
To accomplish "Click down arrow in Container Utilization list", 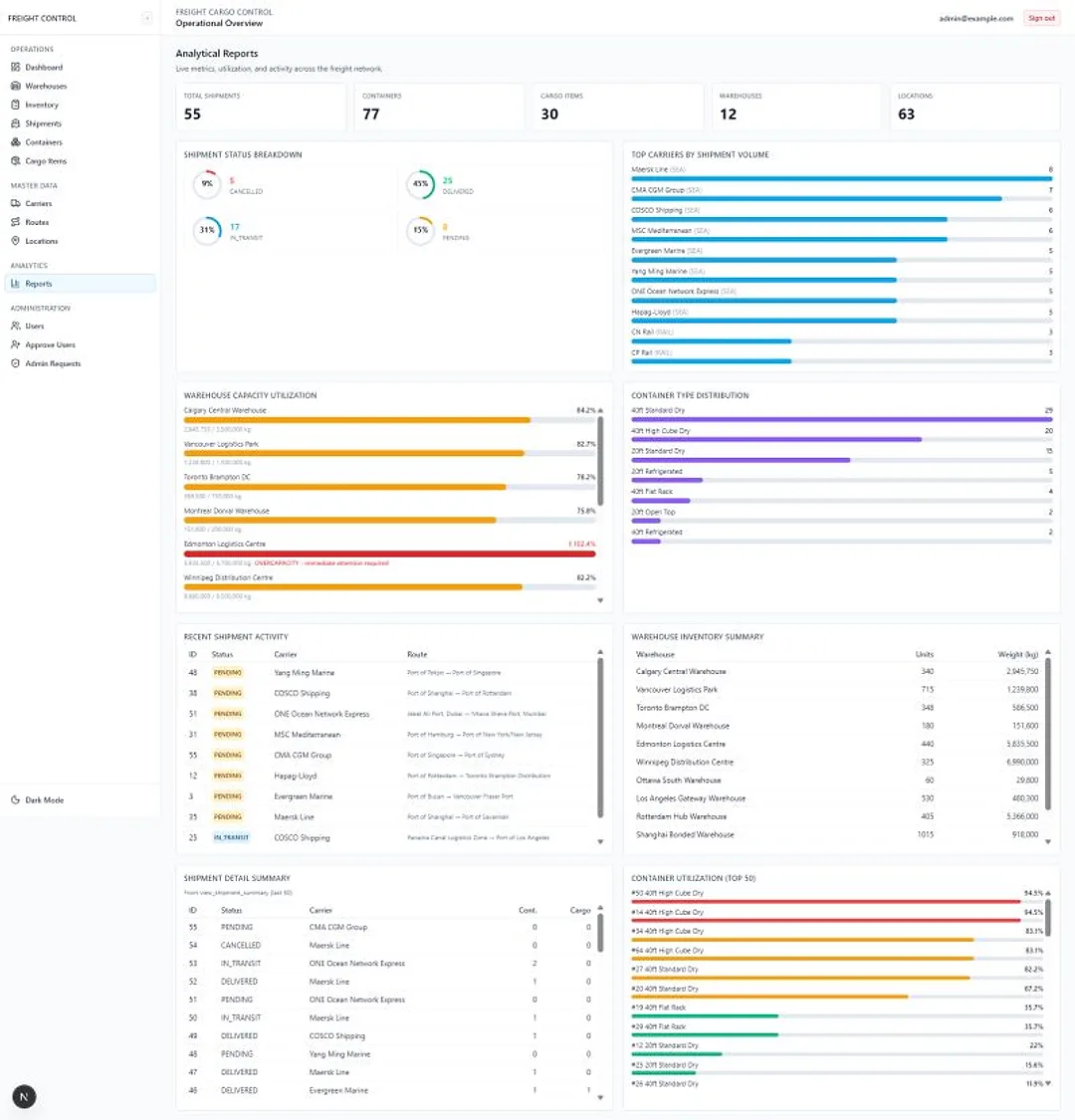I will pyautogui.click(x=1048, y=1083).
